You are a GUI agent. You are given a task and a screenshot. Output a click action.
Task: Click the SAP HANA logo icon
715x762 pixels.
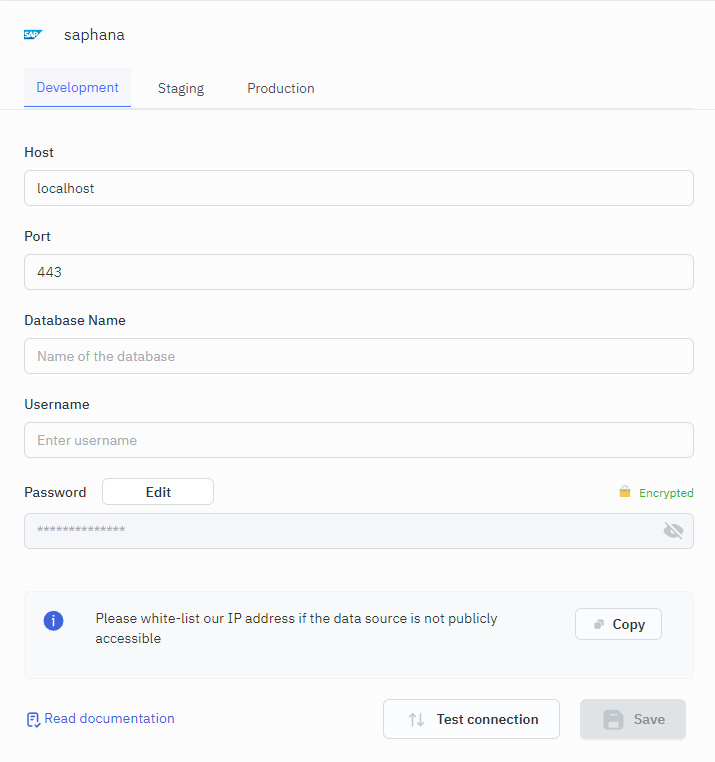(33, 35)
